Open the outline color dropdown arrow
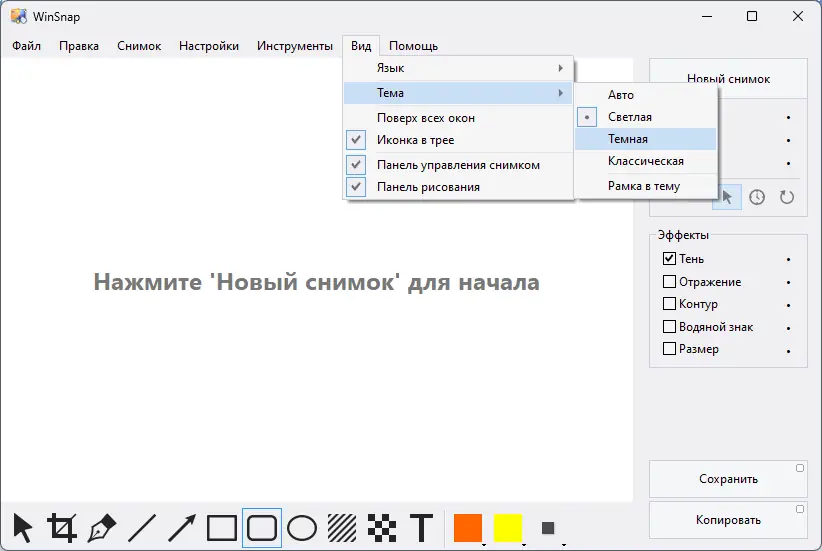Viewport: 822px width, 551px height. [483, 545]
